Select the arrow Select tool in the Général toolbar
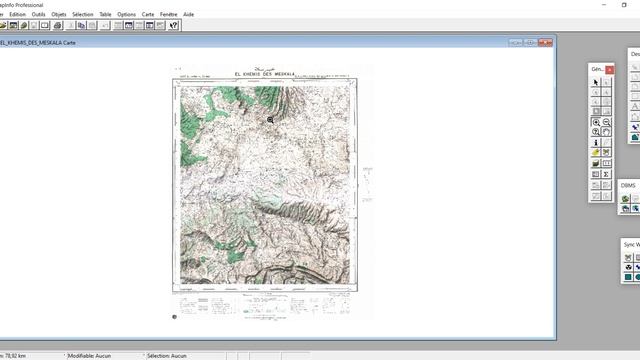 596,82
